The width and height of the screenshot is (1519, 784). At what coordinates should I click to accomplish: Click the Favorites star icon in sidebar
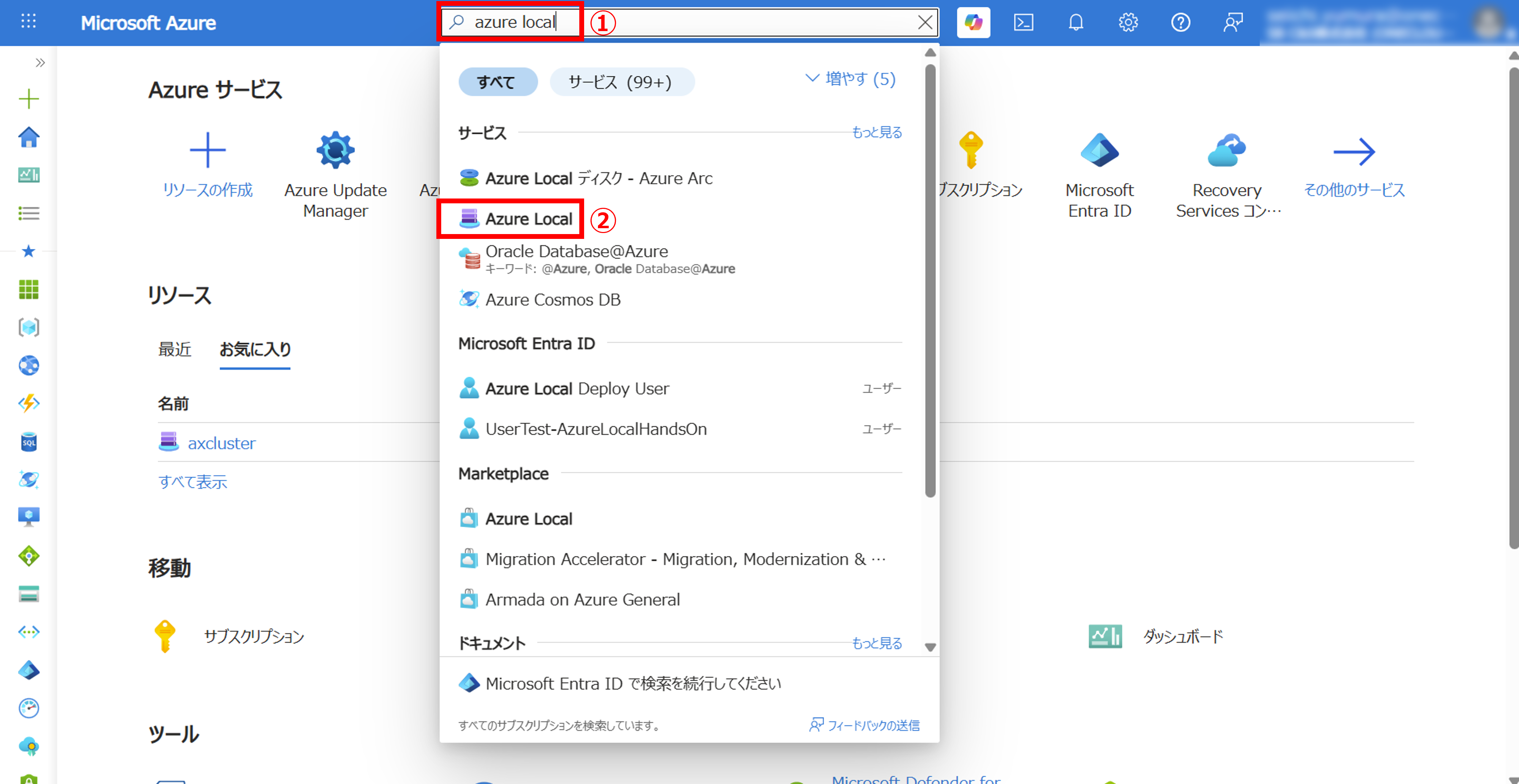click(28, 252)
